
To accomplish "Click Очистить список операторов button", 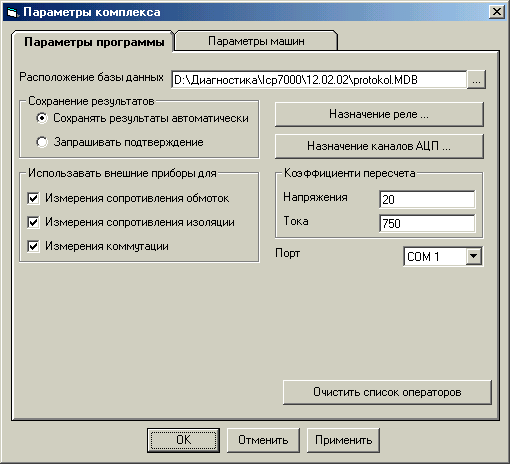I will click(387, 392).
